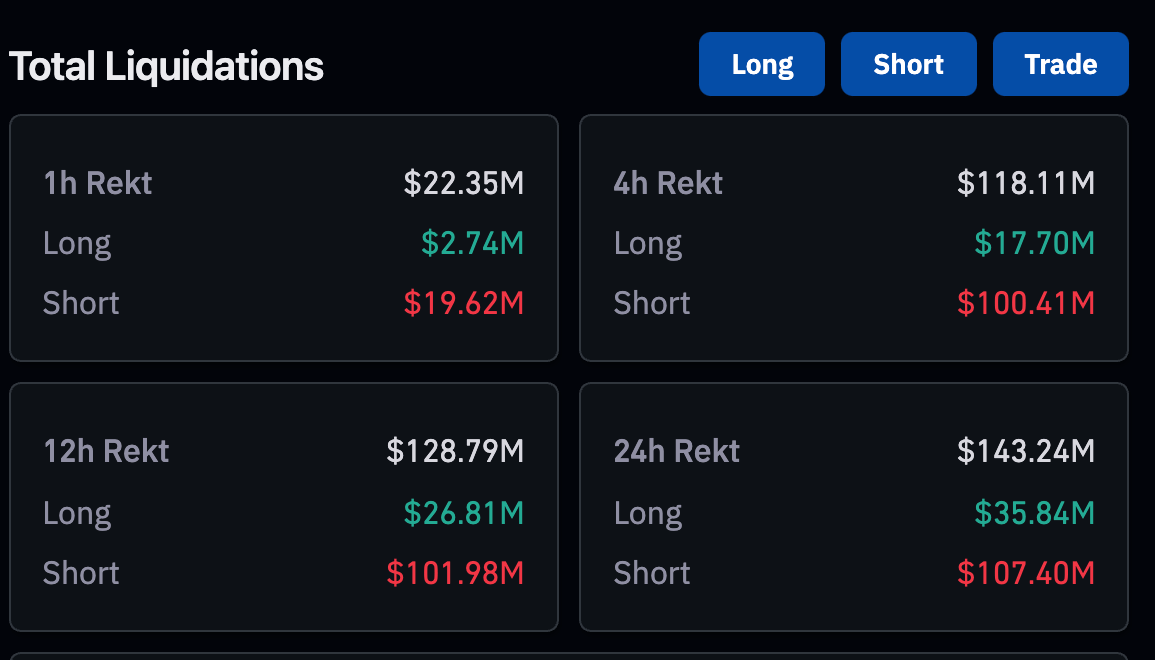
Task: Select the 4h Rekt label
Action: point(668,183)
